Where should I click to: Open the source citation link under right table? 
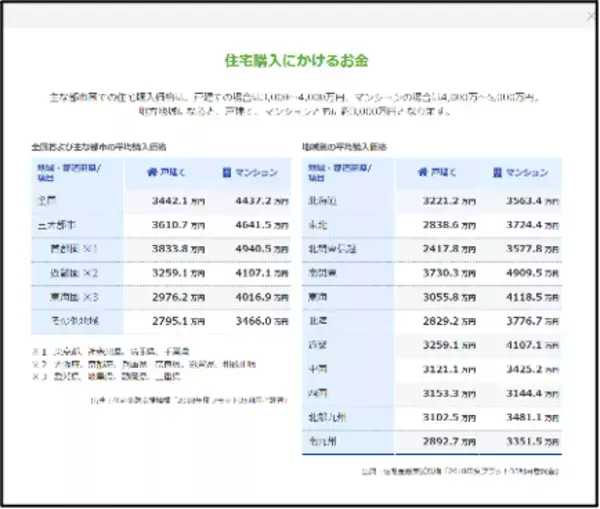point(460,471)
